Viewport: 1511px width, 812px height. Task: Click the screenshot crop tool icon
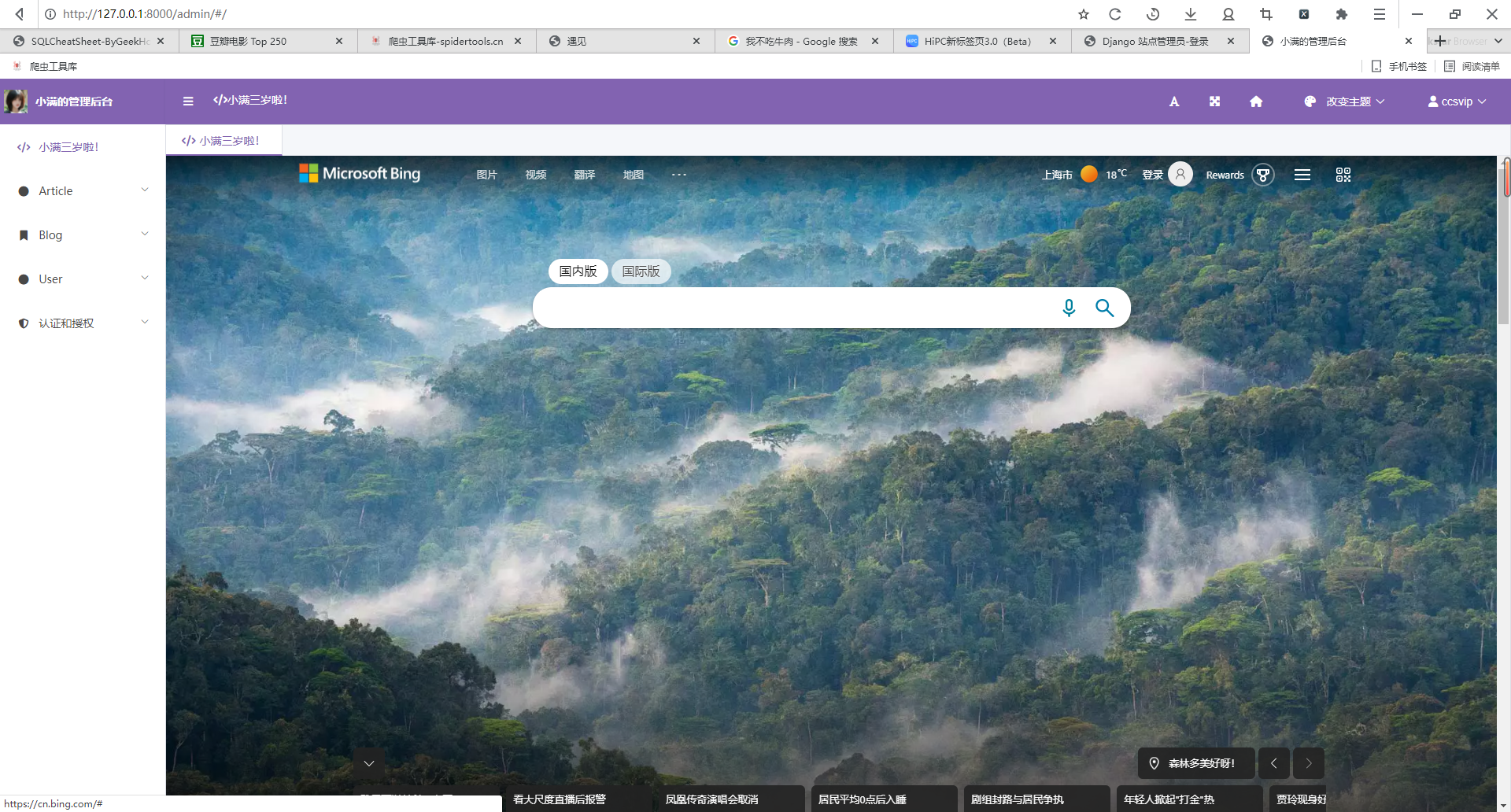(x=1266, y=14)
